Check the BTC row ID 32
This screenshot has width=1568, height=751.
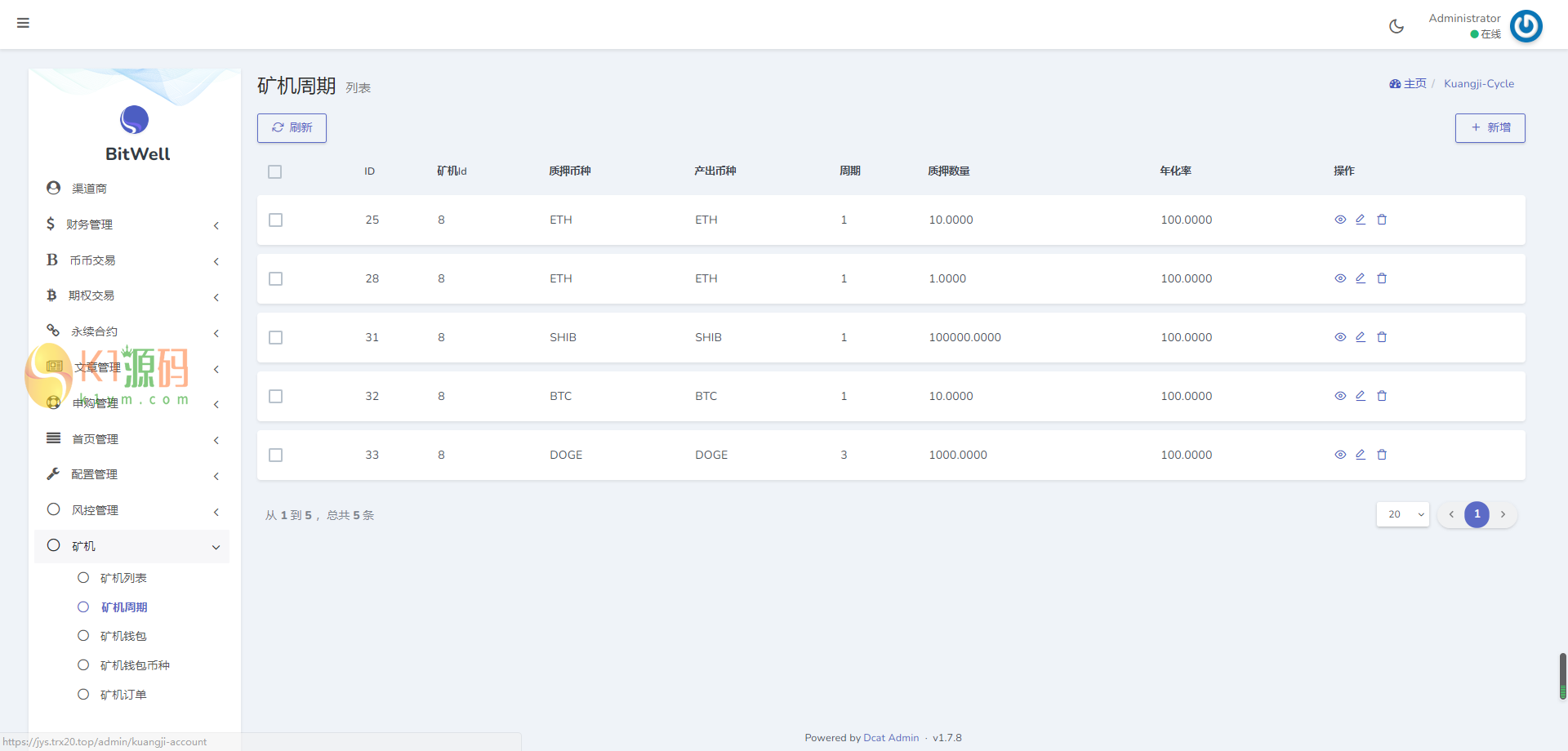click(276, 397)
